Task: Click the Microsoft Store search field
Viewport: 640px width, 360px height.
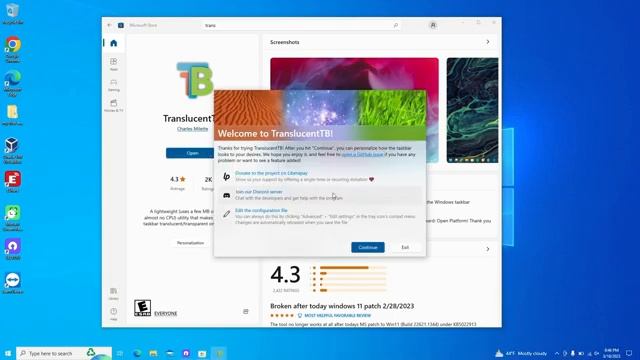Action: (x=302, y=25)
